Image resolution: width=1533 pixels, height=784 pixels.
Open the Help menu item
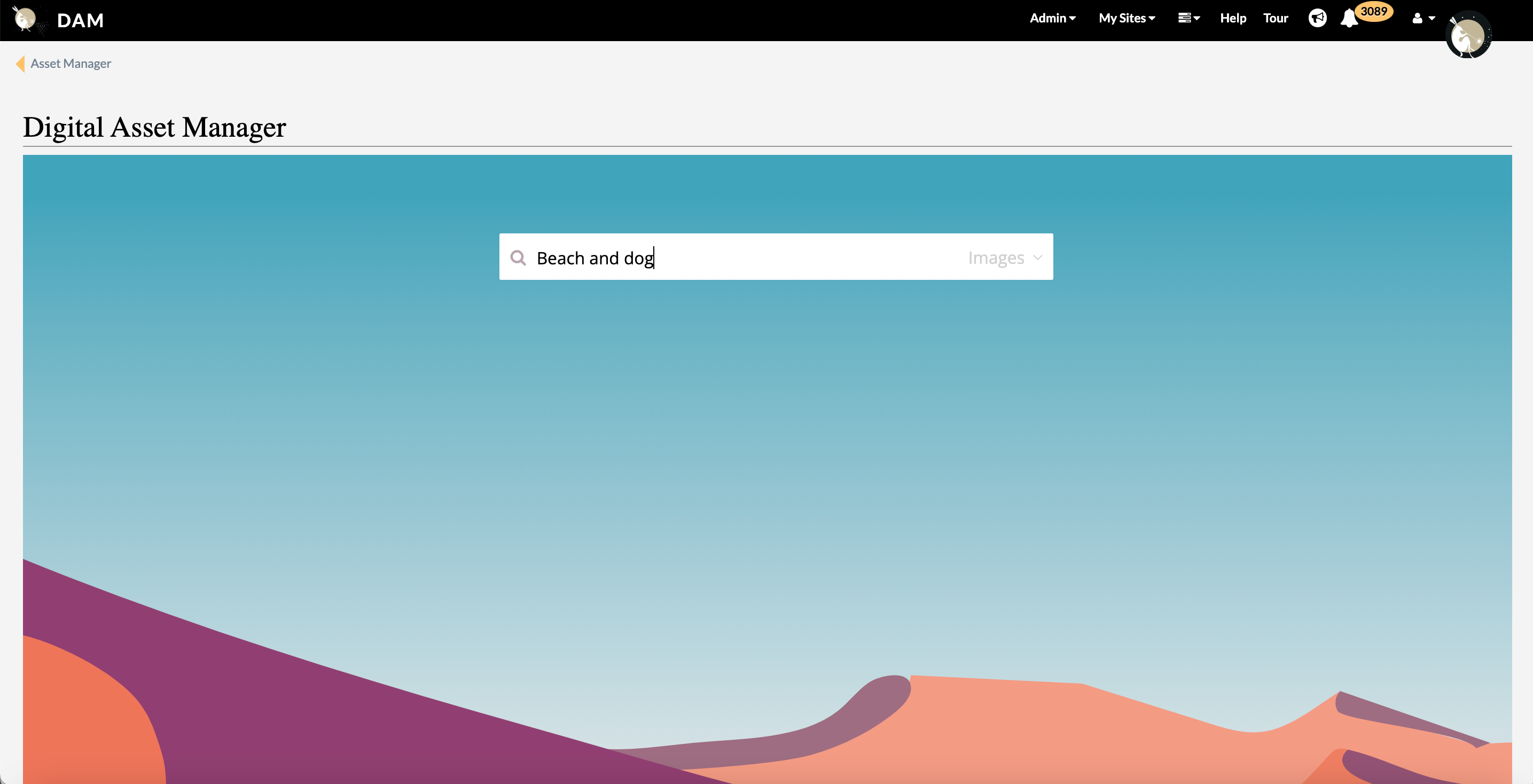(1232, 19)
